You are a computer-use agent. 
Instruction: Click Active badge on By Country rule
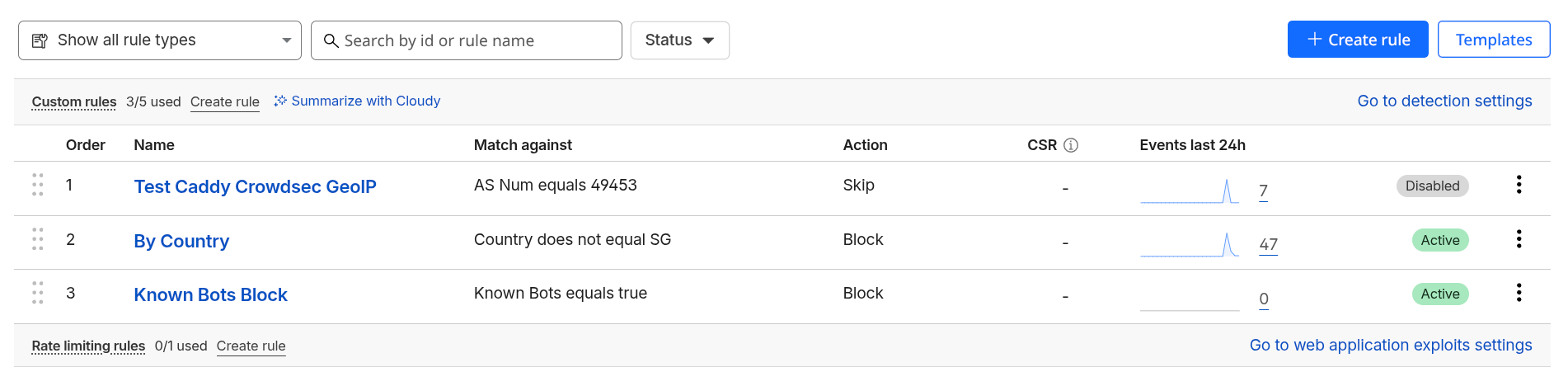(x=1439, y=240)
